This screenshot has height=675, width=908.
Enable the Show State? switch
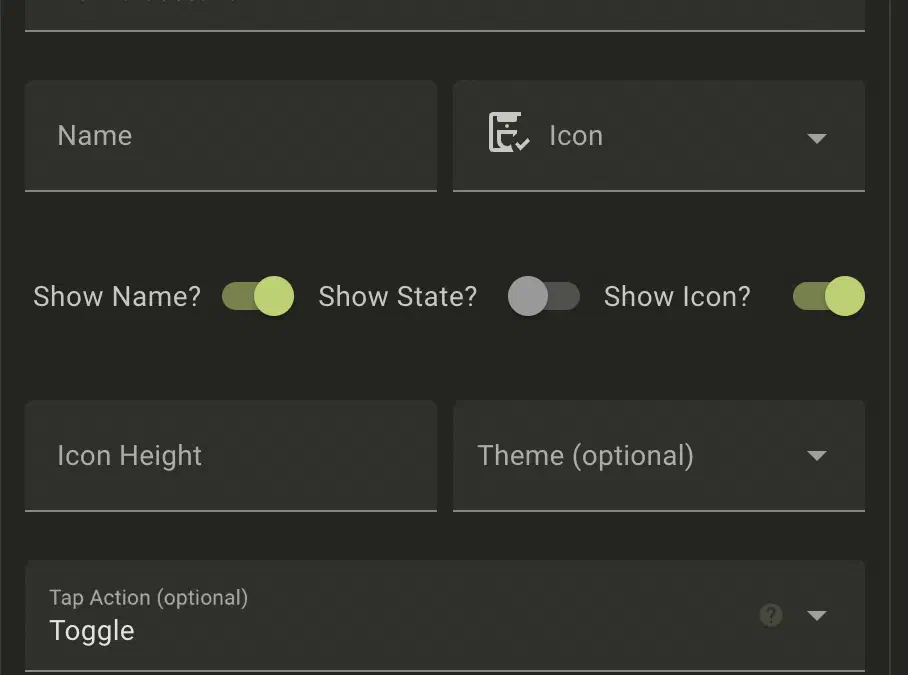[543, 297]
